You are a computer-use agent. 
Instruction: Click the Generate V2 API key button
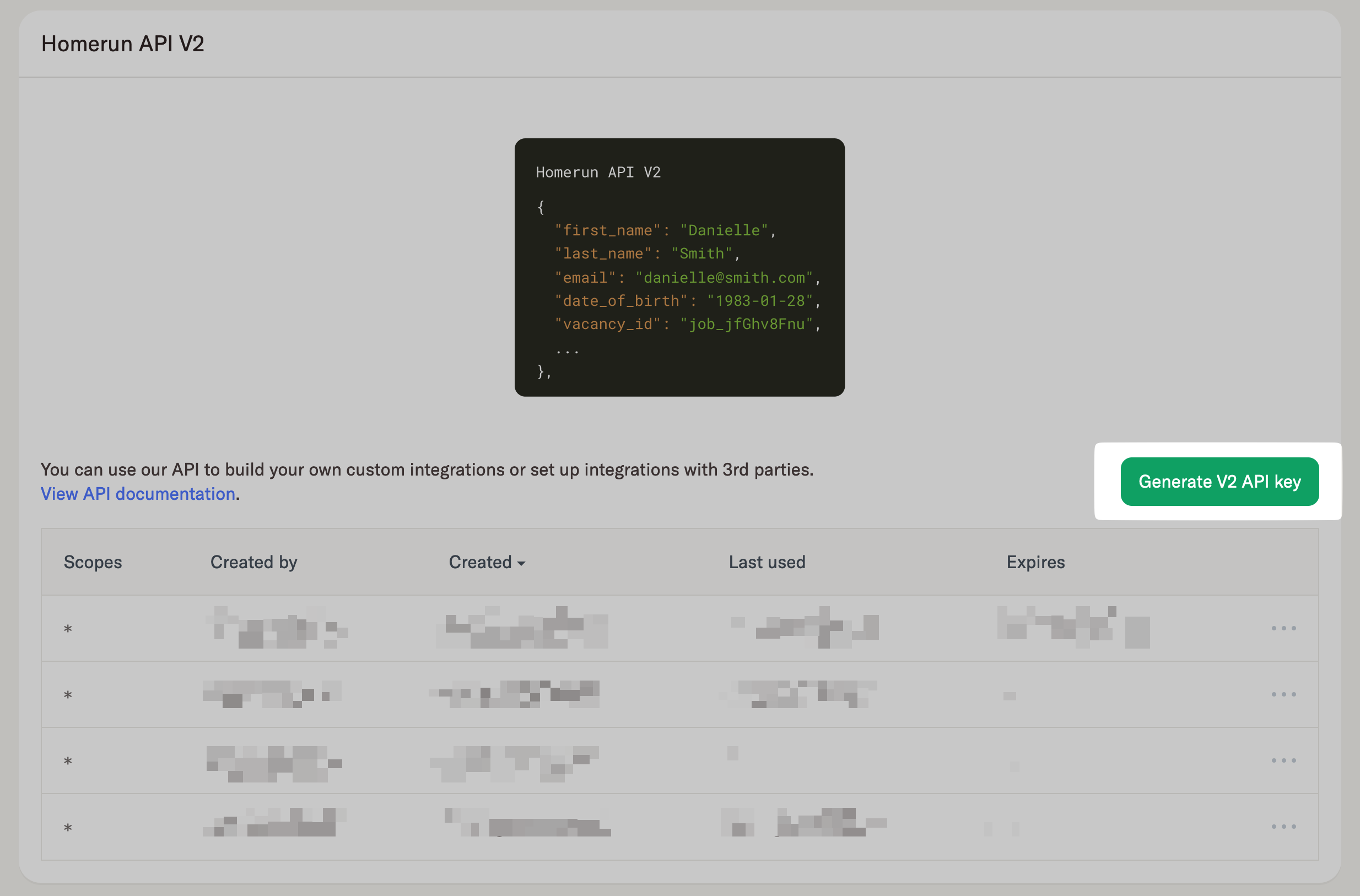pyautogui.click(x=1219, y=482)
